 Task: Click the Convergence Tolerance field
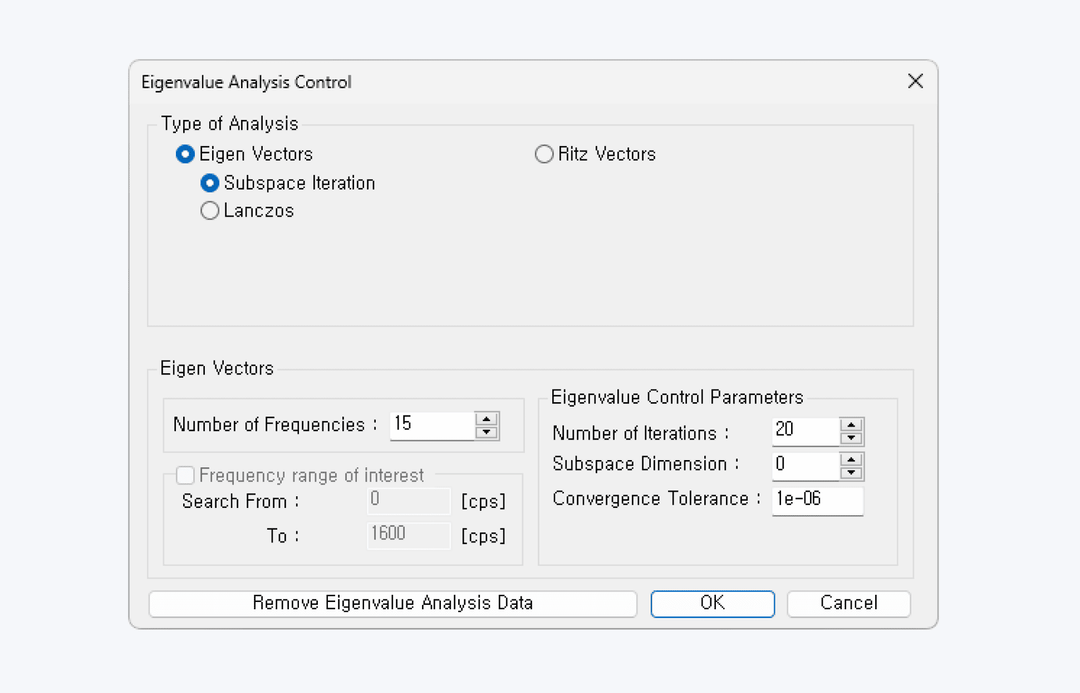click(818, 501)
